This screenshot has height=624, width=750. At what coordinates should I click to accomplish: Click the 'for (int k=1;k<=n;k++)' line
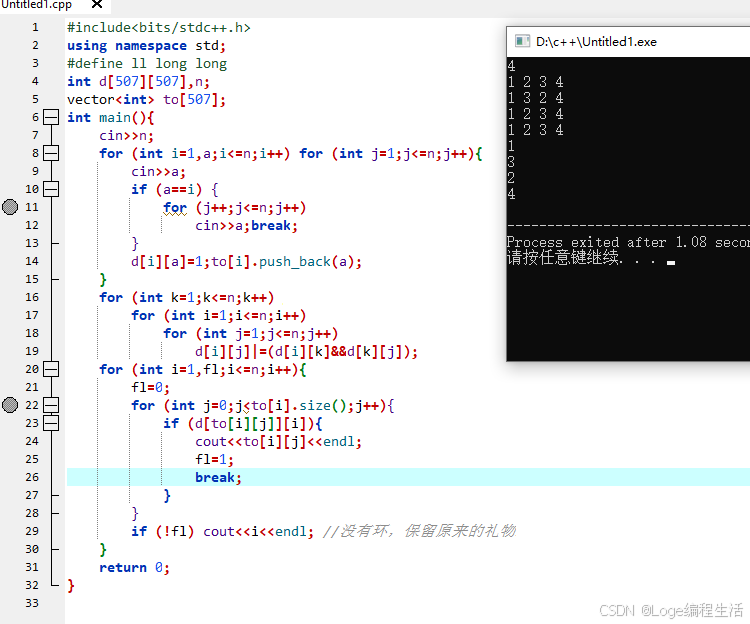pyautogui.click(x=187, y=297)
